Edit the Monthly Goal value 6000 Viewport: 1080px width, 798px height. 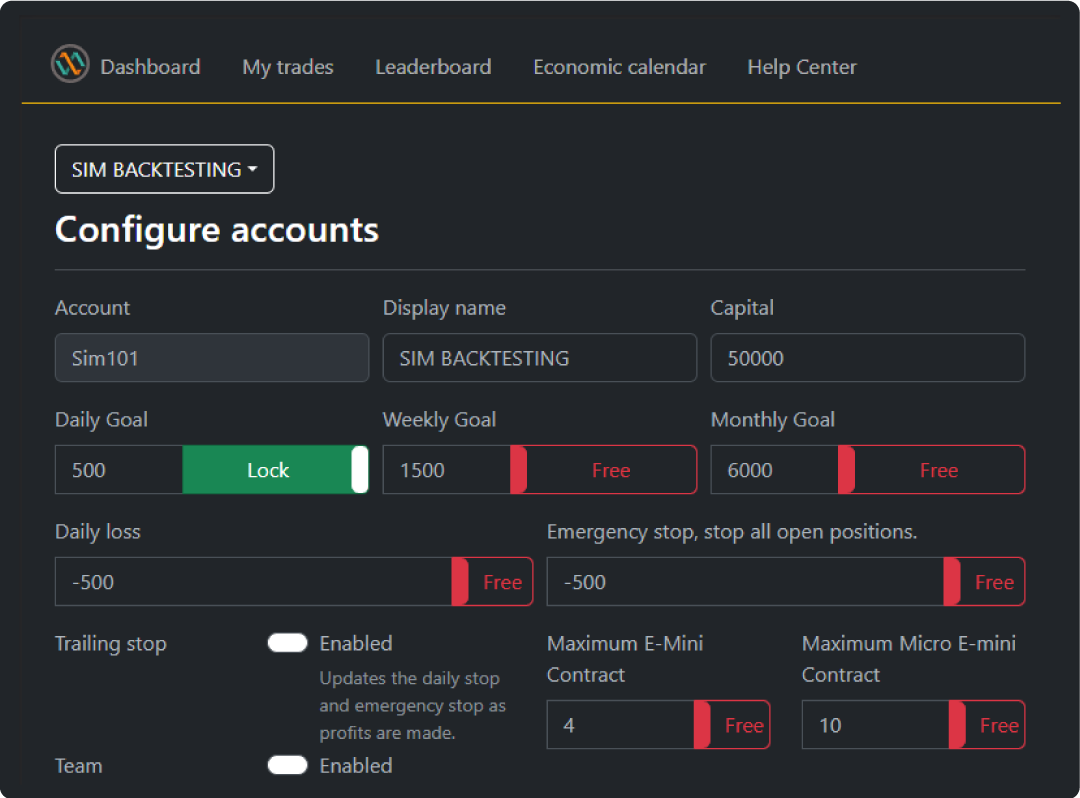(x=775, y=470)
